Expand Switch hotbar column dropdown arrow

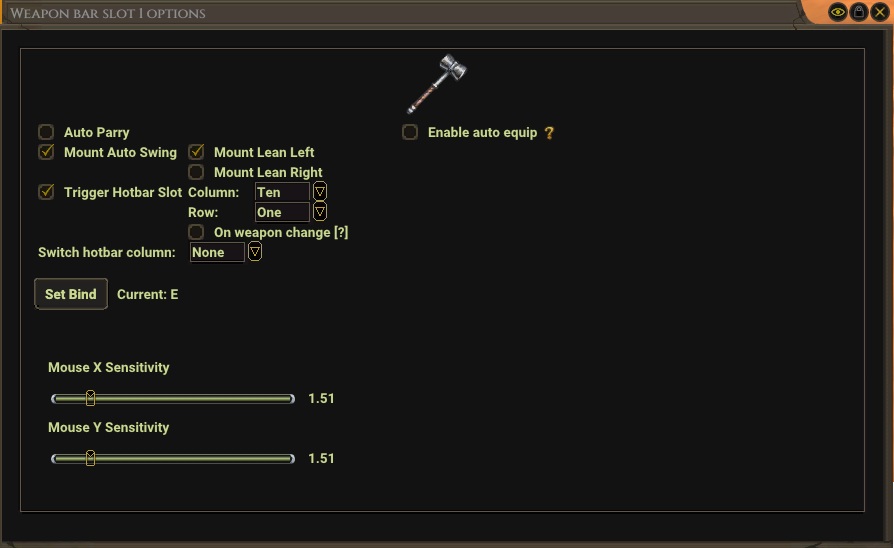pyautogui.click(x=255, y=252)
